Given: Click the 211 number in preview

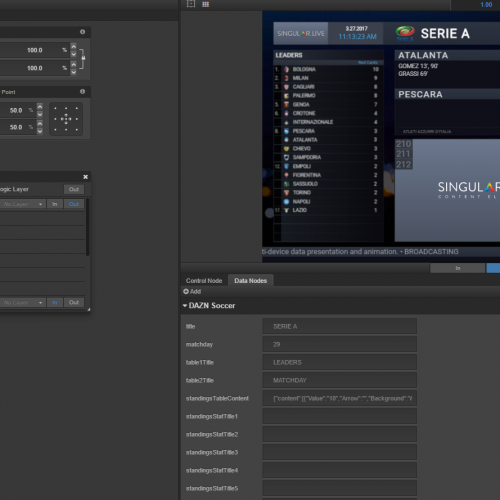Looking at the screenshot, I should click(x=403, y=154).
